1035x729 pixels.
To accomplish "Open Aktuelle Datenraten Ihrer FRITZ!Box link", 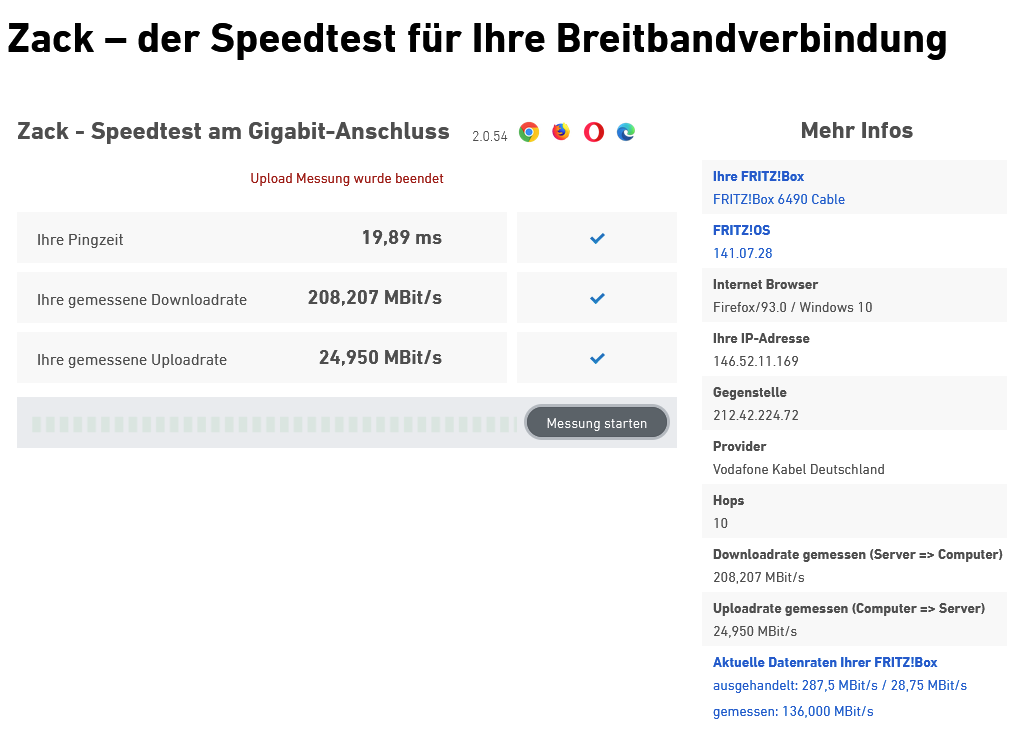I will (x=824, y=662).
